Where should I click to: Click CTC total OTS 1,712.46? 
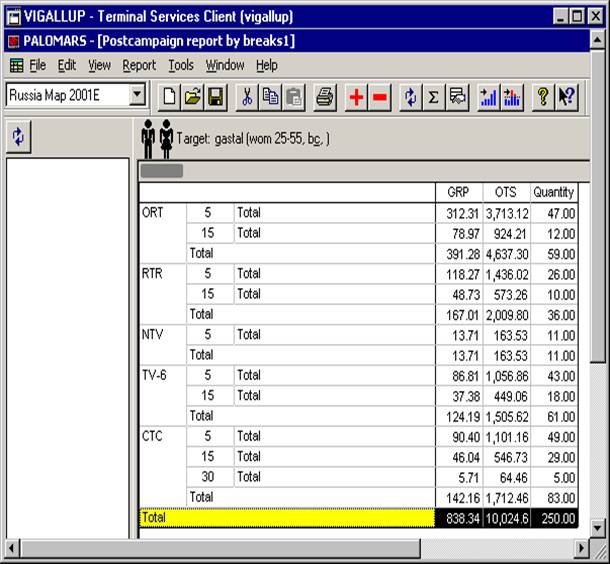coord(506,498)
